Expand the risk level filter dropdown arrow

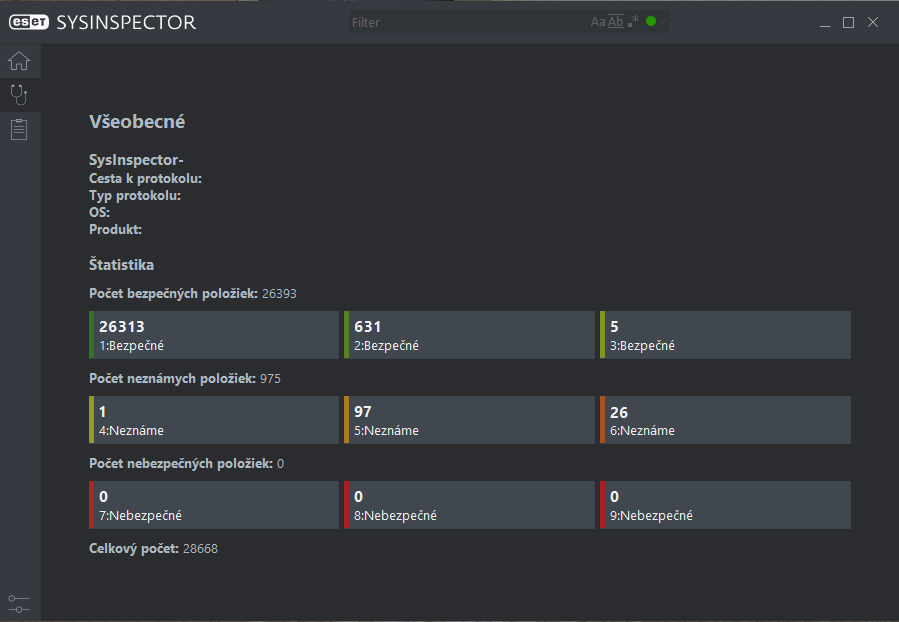(x=663, y=22)
